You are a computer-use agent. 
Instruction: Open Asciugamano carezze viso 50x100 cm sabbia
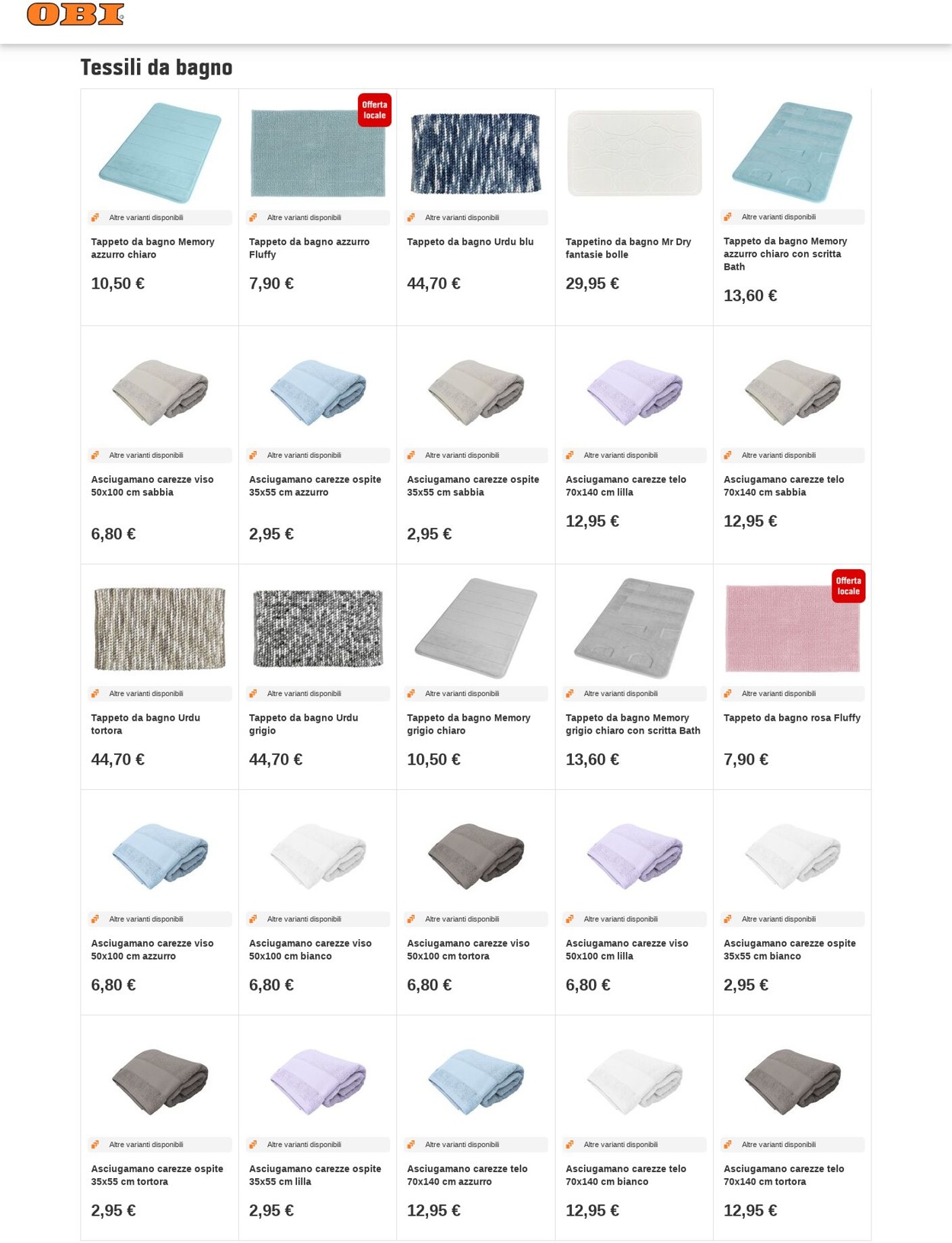coord(152,486)
